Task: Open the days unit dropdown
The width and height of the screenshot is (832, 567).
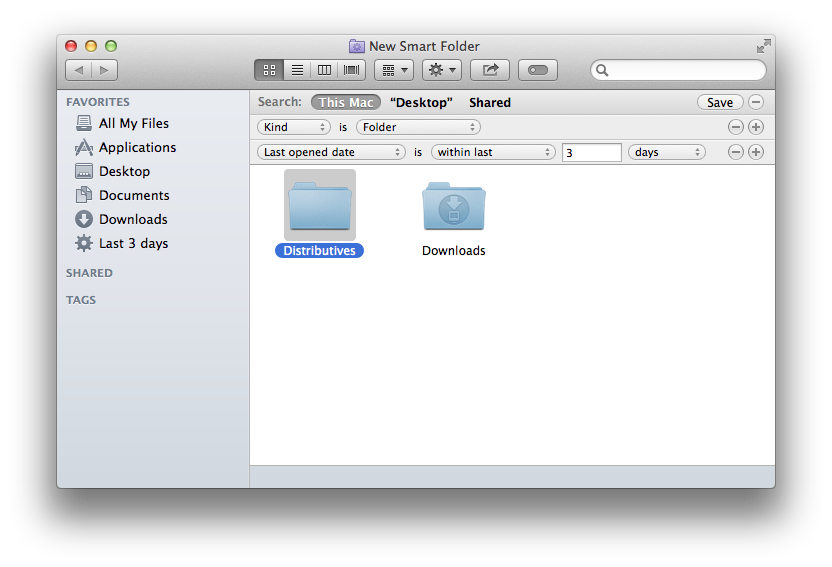Action: tap(667, 152)
